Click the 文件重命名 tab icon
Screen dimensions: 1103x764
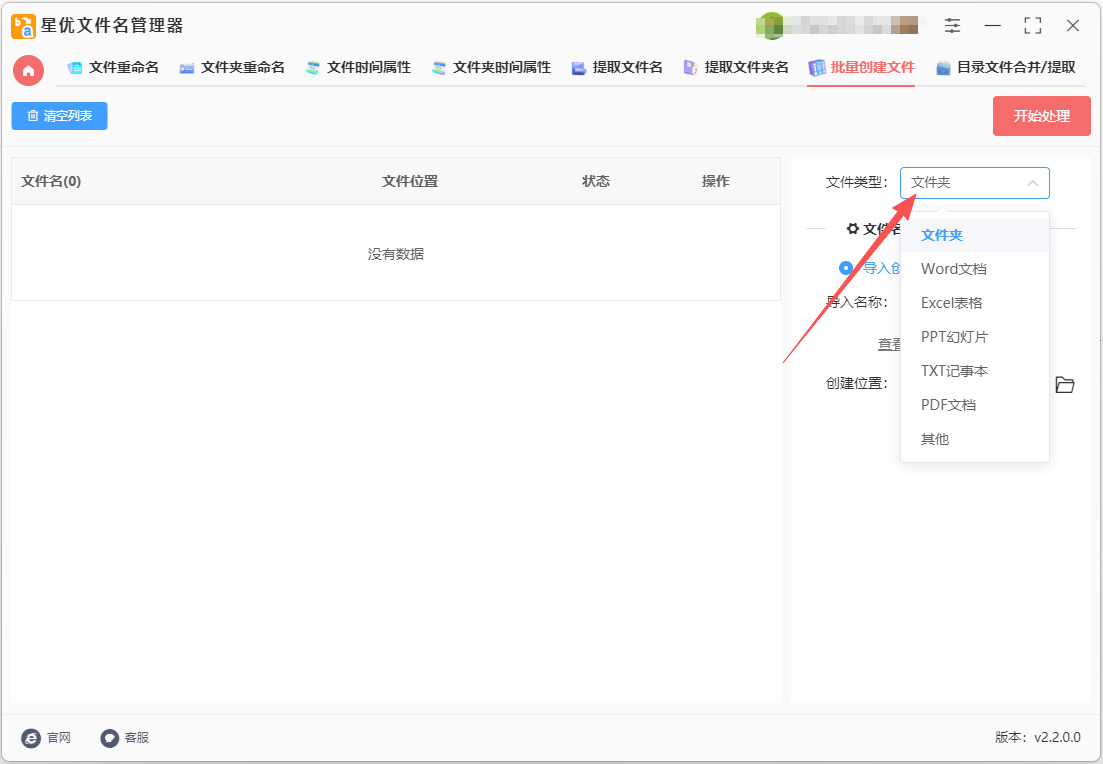[x=75, y=68]
